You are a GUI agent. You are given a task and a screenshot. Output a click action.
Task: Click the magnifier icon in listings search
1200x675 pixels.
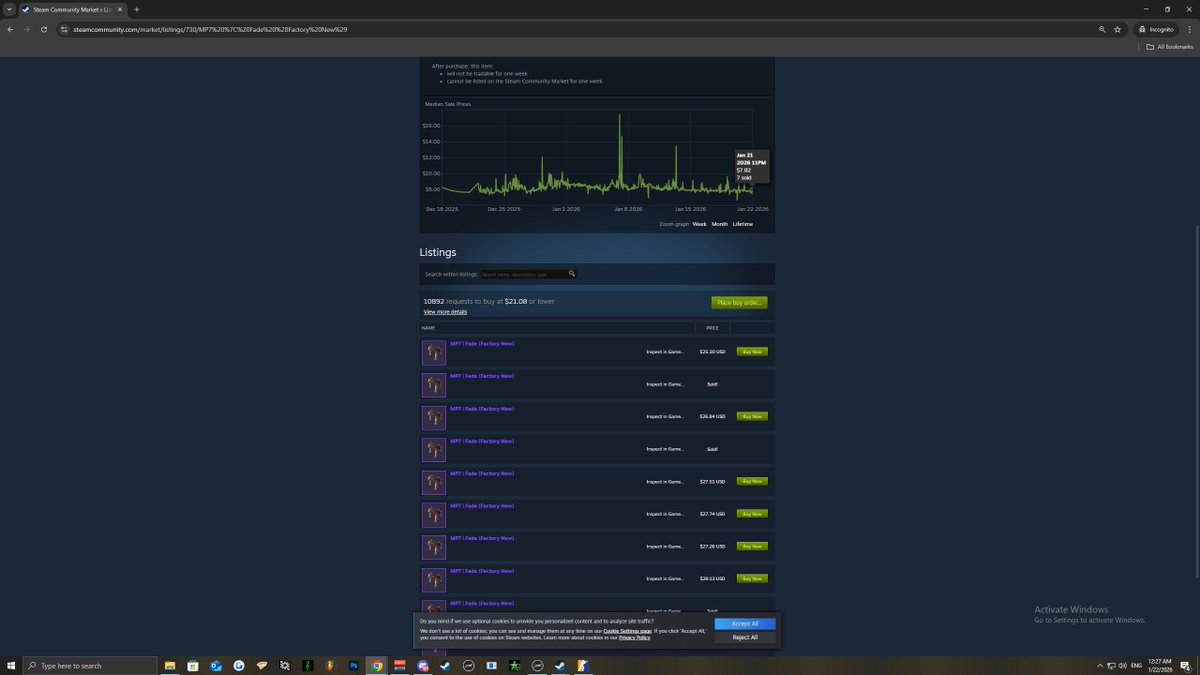pos(572,273)
